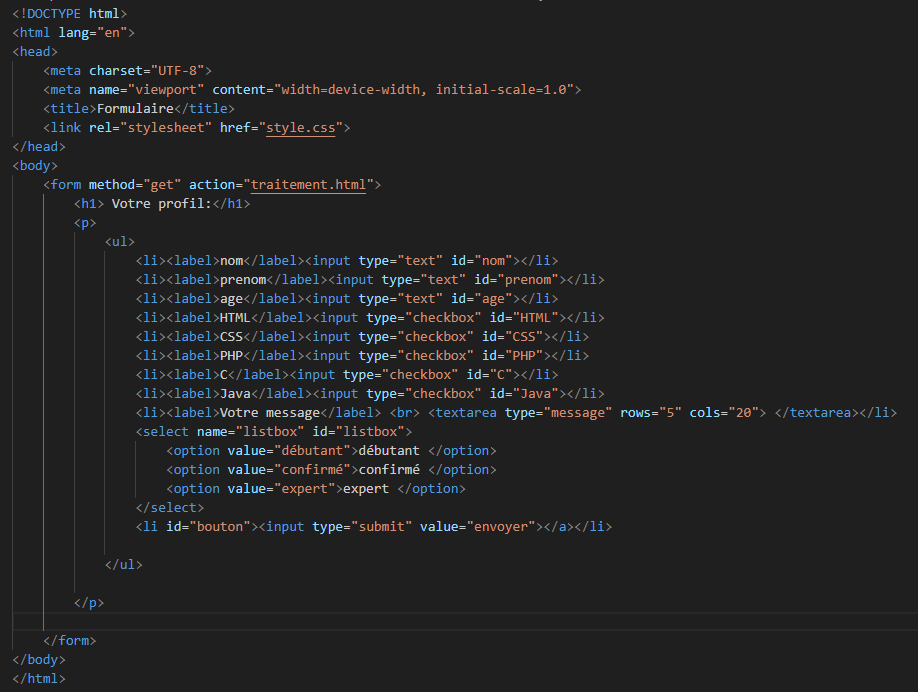Place cursor in the Formulaire title text

(x=136, y=109)
